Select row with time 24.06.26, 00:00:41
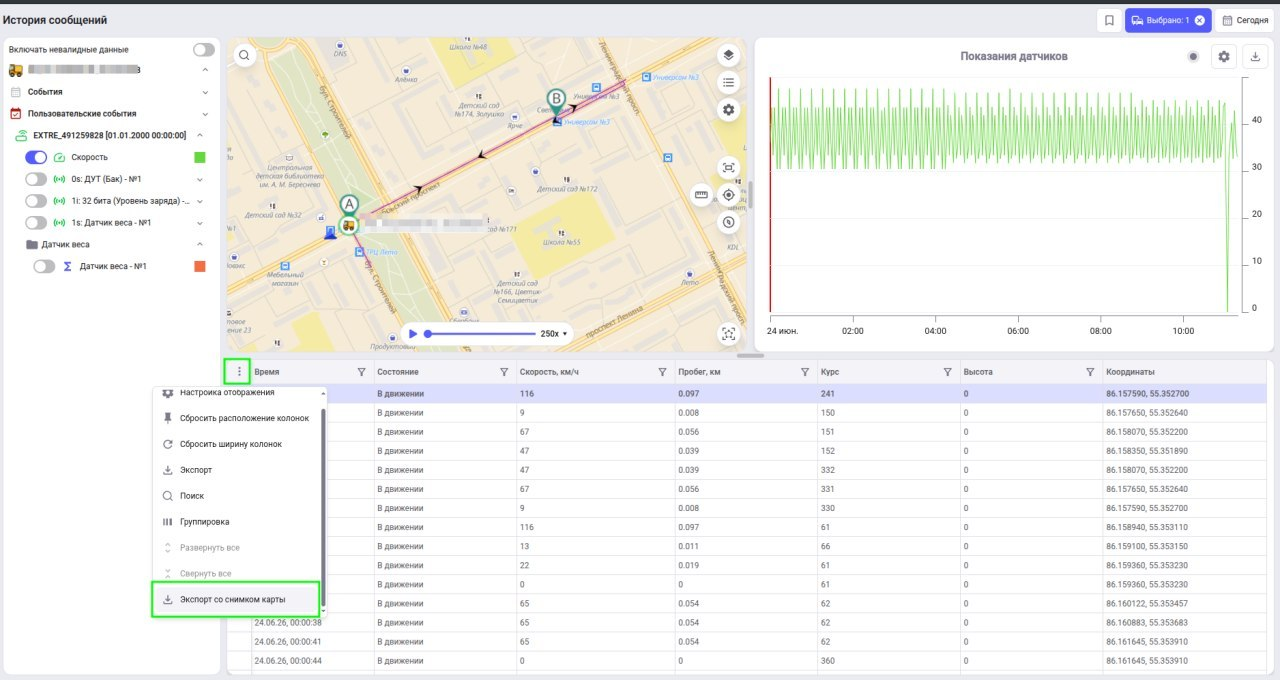 click(748, 642)
